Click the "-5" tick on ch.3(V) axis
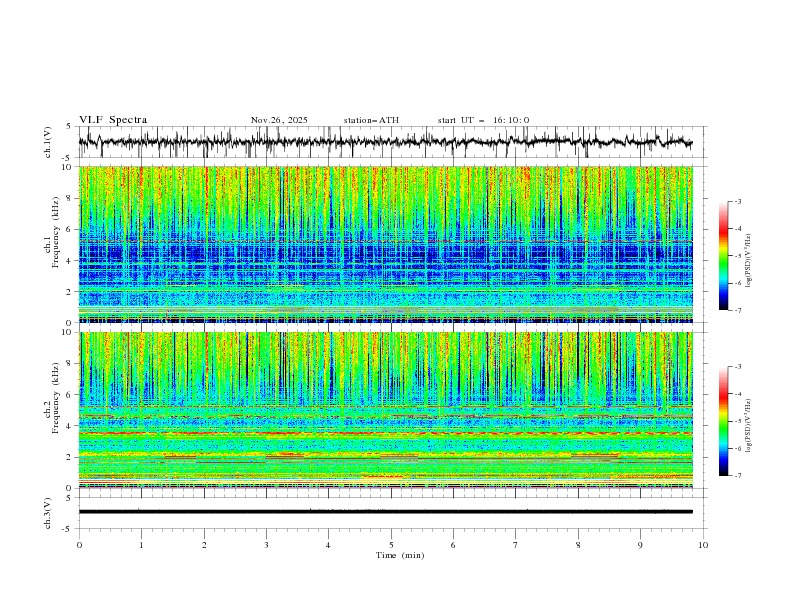The width and height of the screenshot is (792, 612). point(68,529)
